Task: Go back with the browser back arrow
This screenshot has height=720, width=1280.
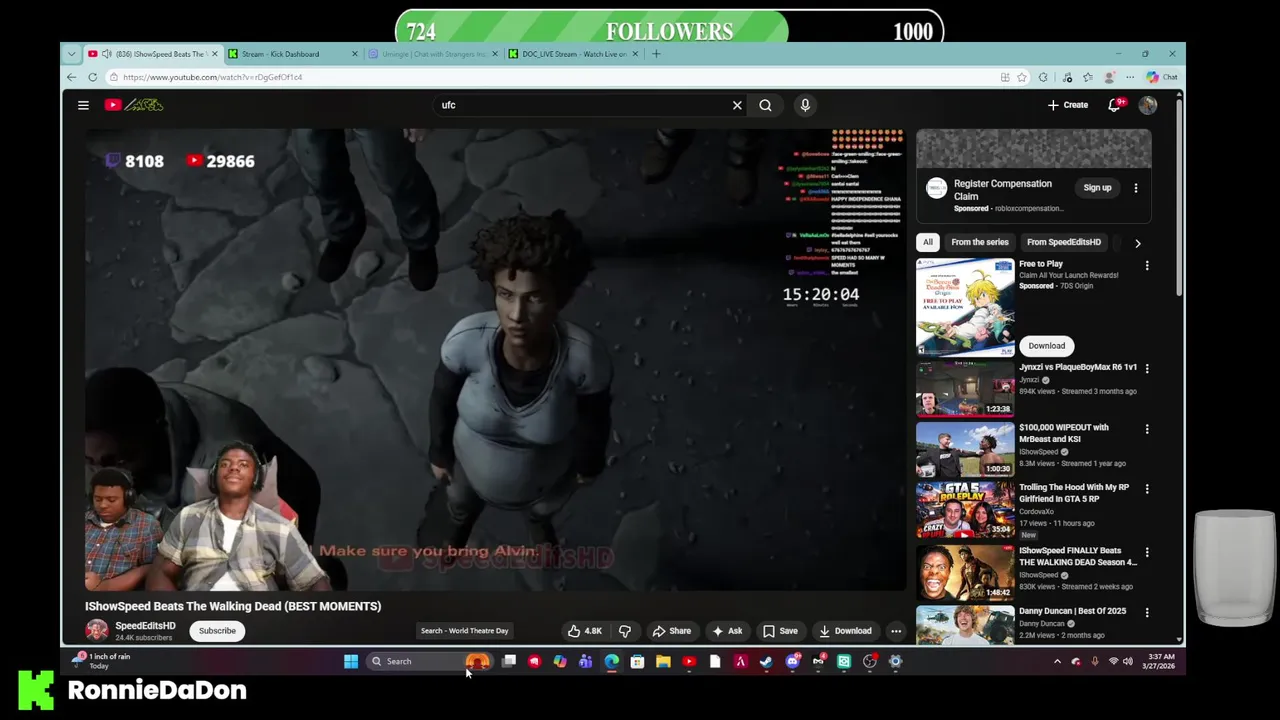Action: click(71, 77)
